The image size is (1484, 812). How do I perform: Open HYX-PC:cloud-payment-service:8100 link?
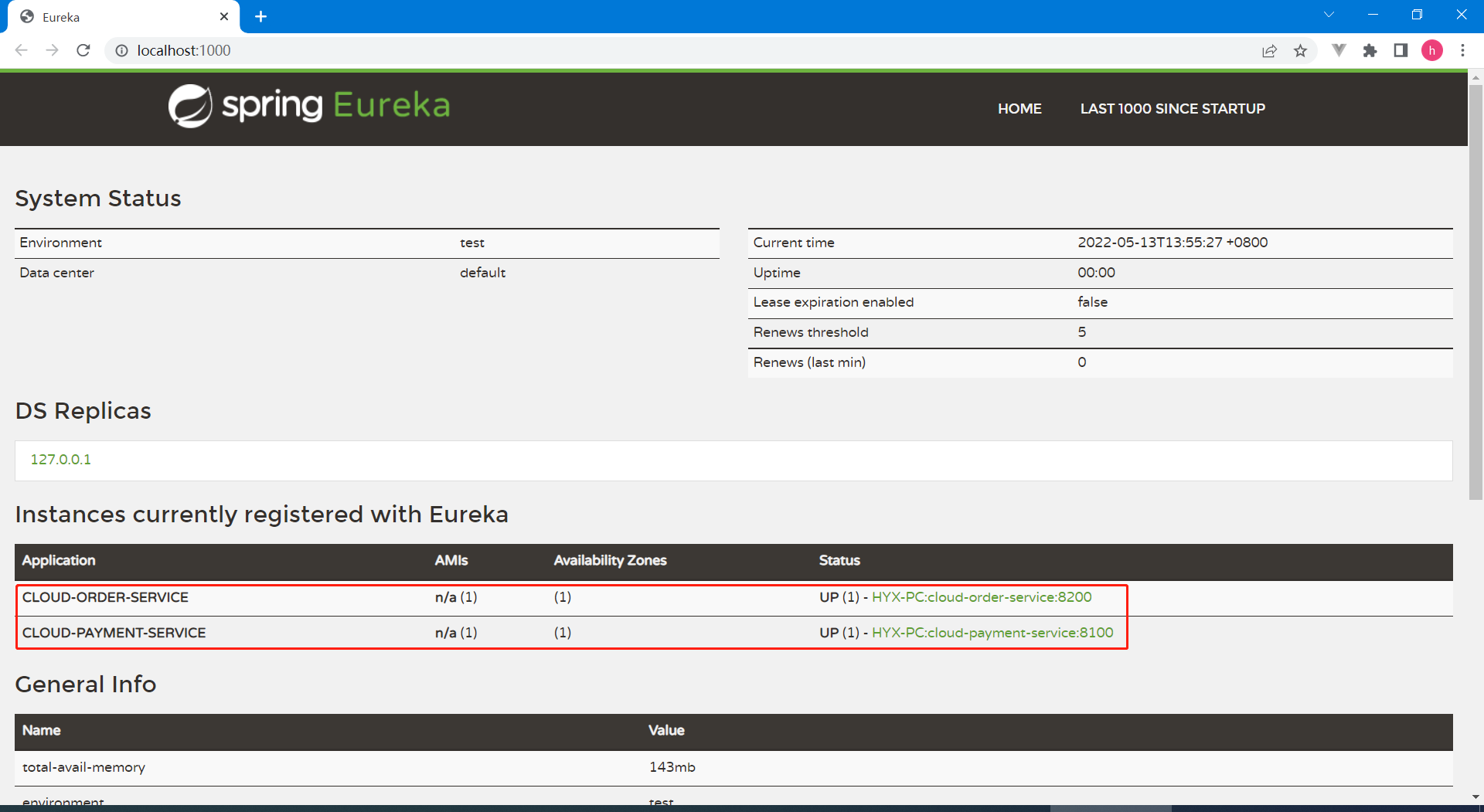992,633
